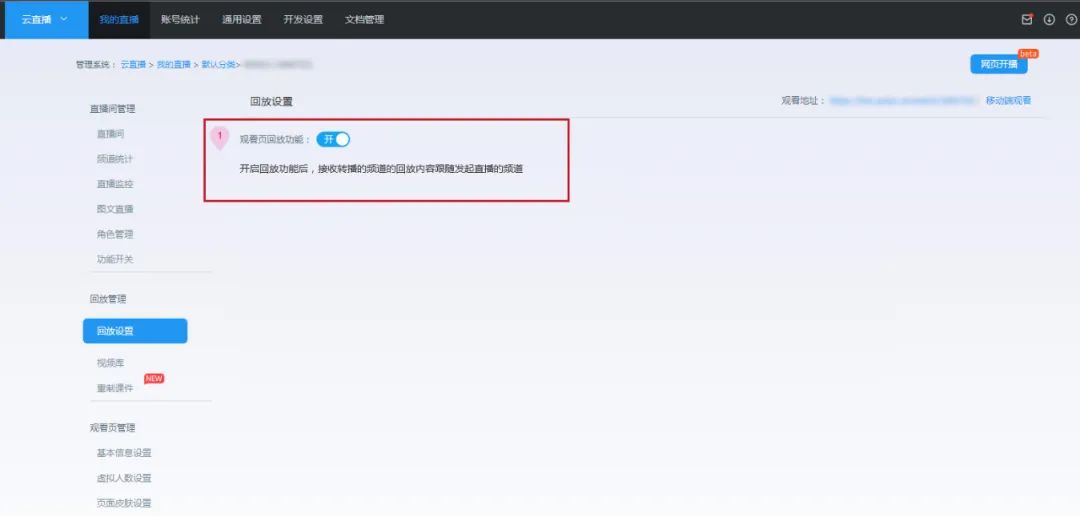This screenshot has width=1080, height=516.
Task: Open the 通用设置 tab
Action: pos(242,19)
